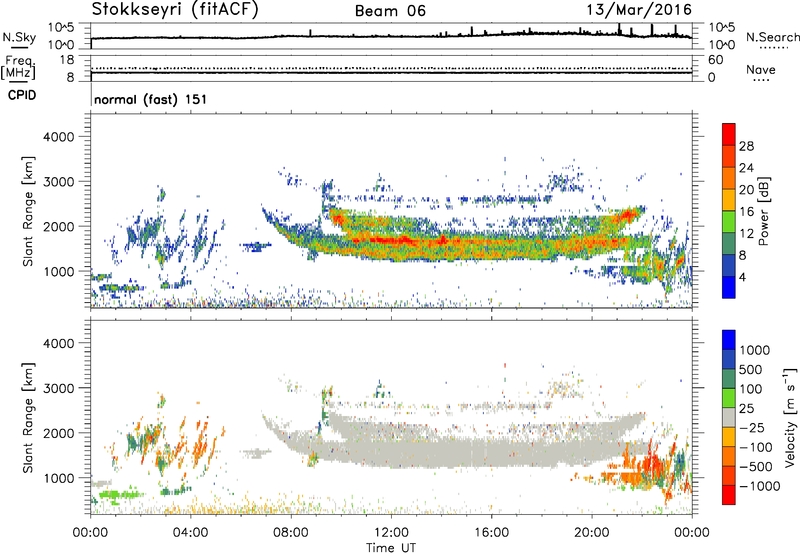Select the yellow 16–20 dB Power colorbar segment
This screenshot has height=554, width=800.
(729, 200)
